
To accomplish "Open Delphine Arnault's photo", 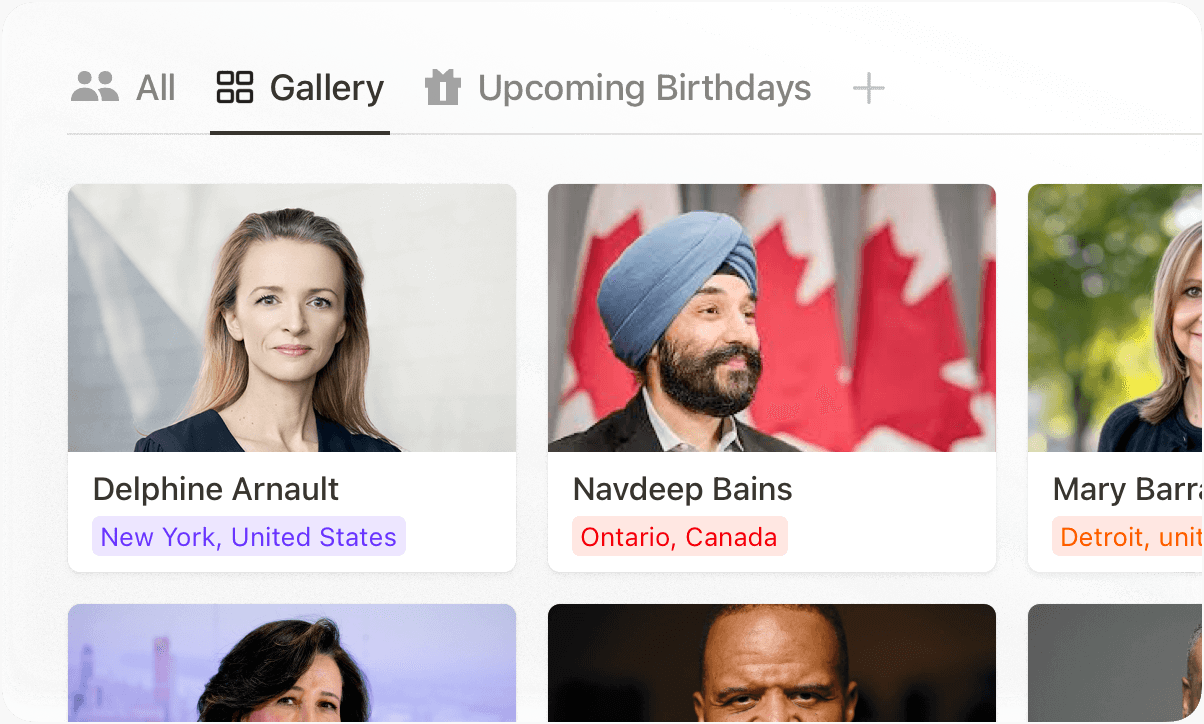I will point(292,318).
